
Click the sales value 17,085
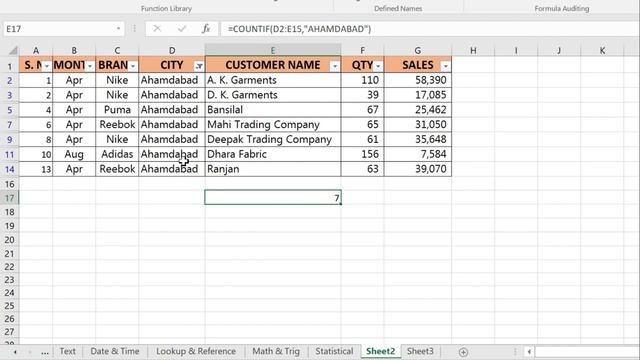pos(418,95)
